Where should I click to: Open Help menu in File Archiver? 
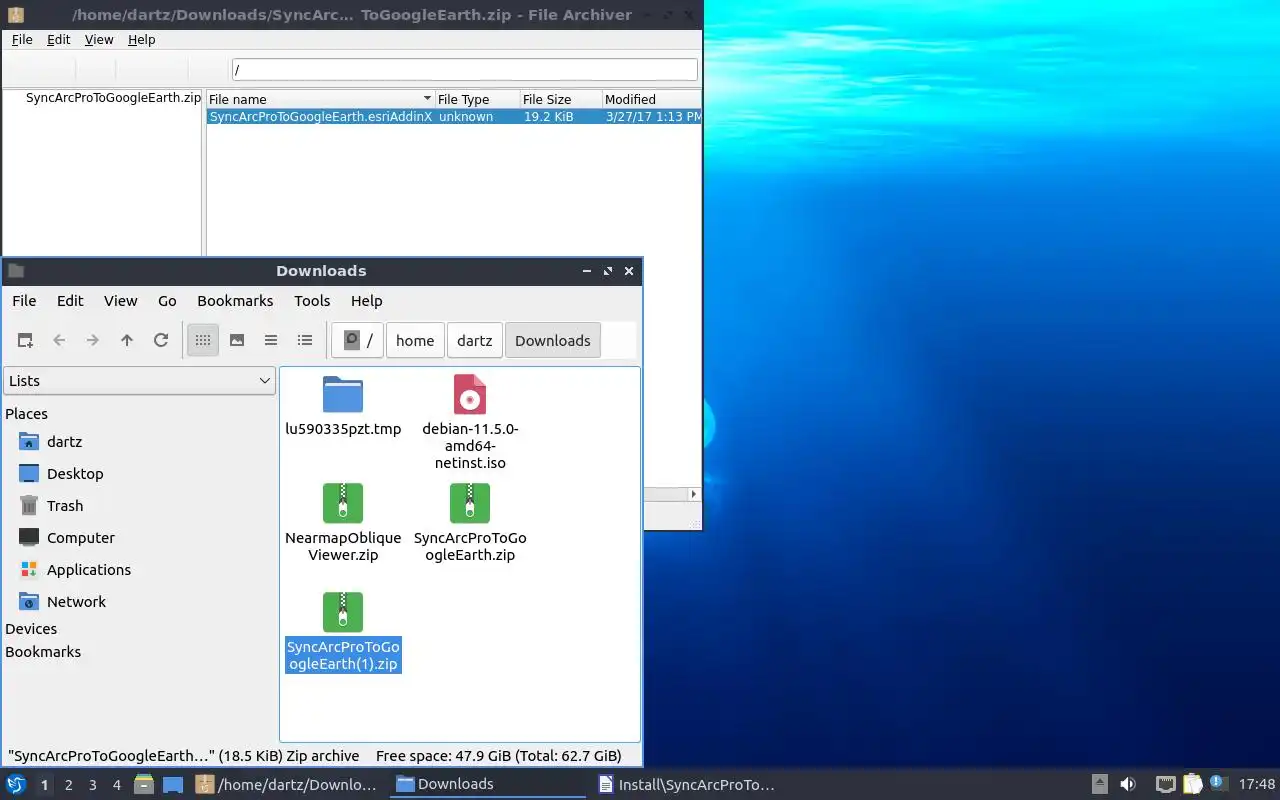click(x=142, y=39)
